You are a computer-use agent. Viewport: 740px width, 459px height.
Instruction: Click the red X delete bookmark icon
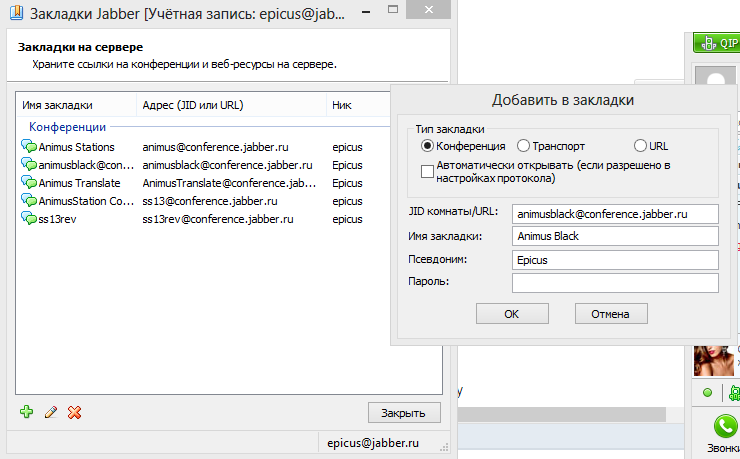click(x=75, y=412)
